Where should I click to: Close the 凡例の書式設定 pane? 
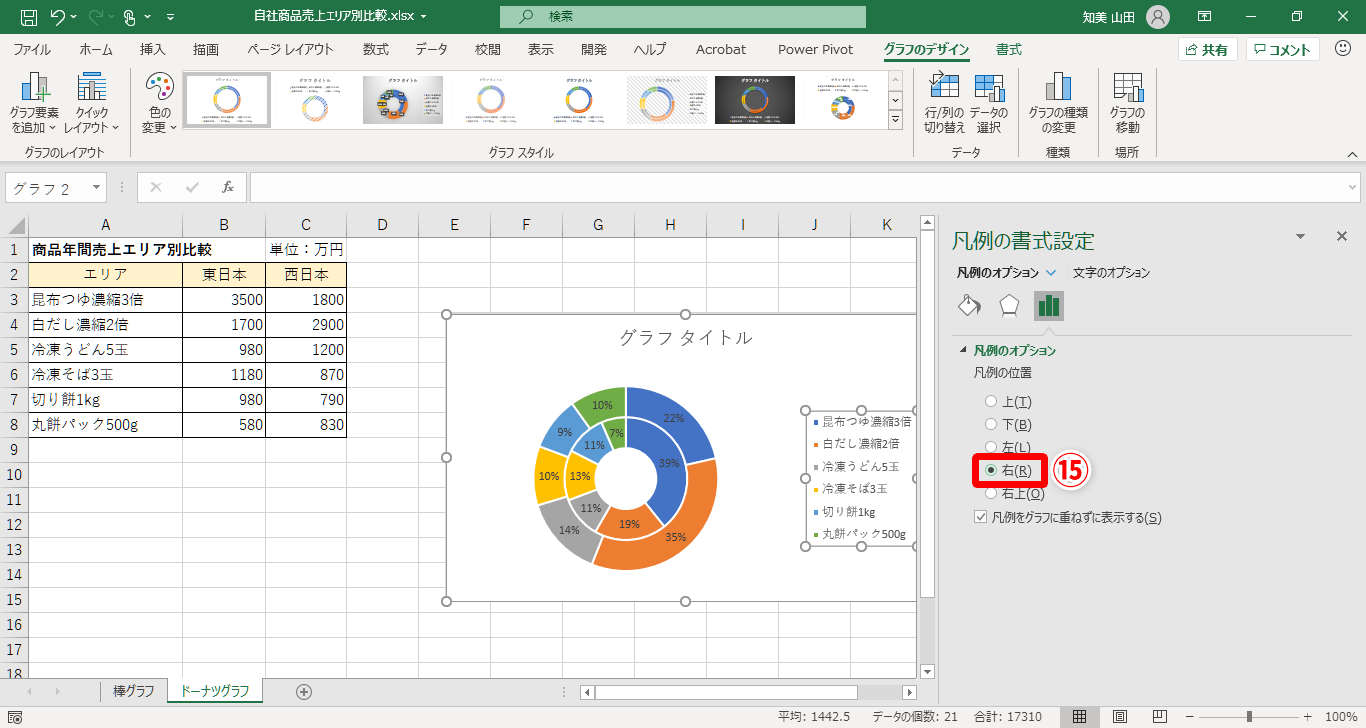click(1342, 236)
